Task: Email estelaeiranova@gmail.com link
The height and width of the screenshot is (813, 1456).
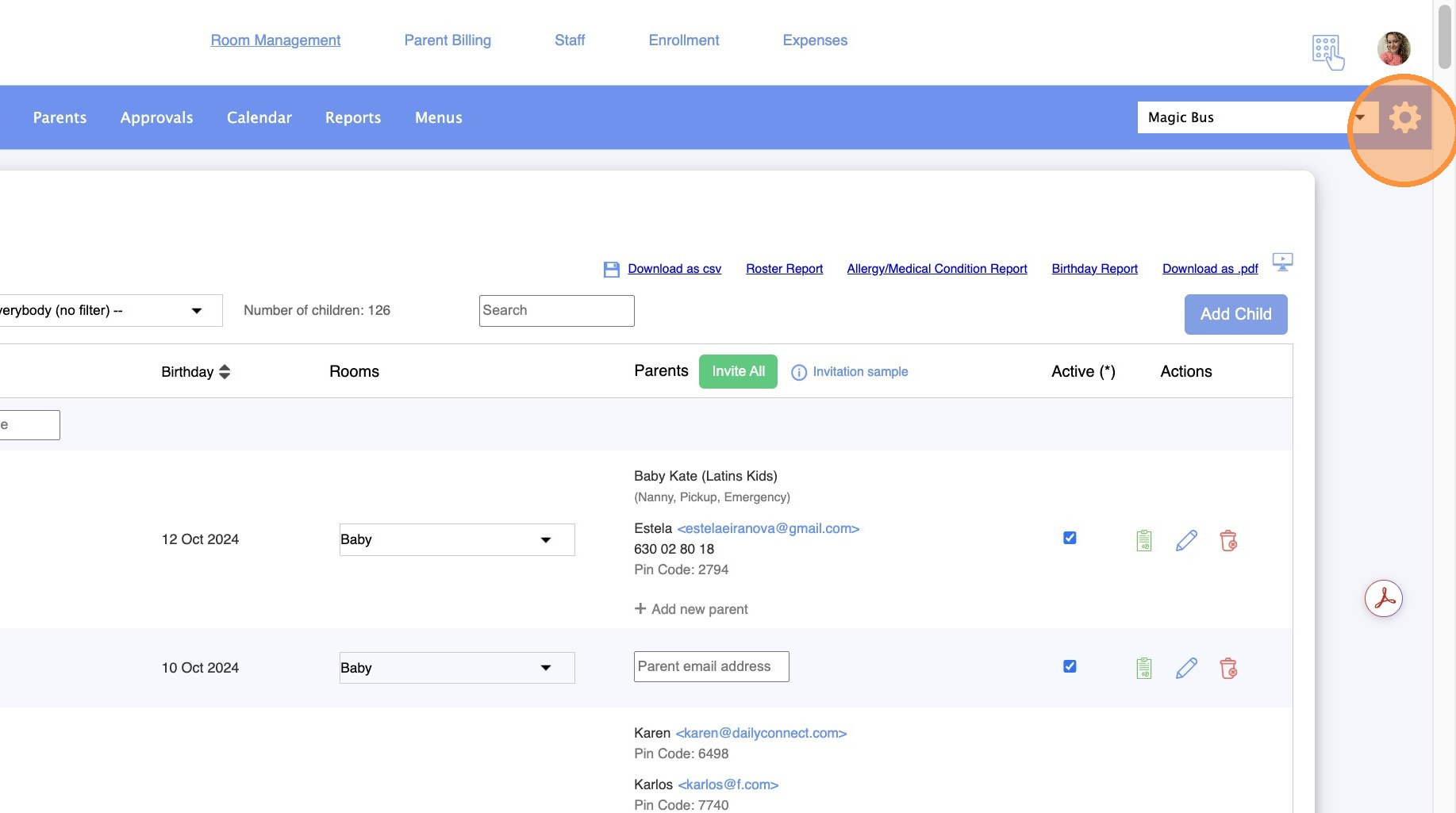Action: 767,528
